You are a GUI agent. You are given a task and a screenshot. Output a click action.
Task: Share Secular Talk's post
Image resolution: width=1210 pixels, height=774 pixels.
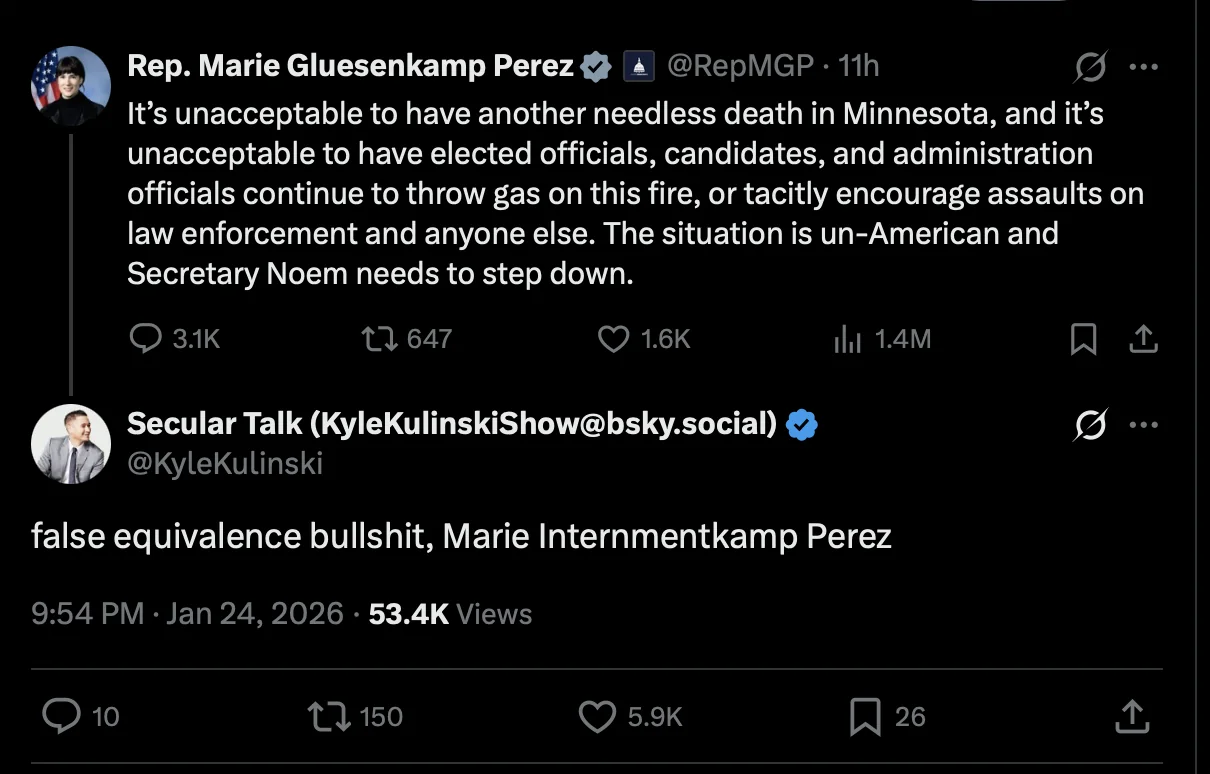(x=1132, y=716)
